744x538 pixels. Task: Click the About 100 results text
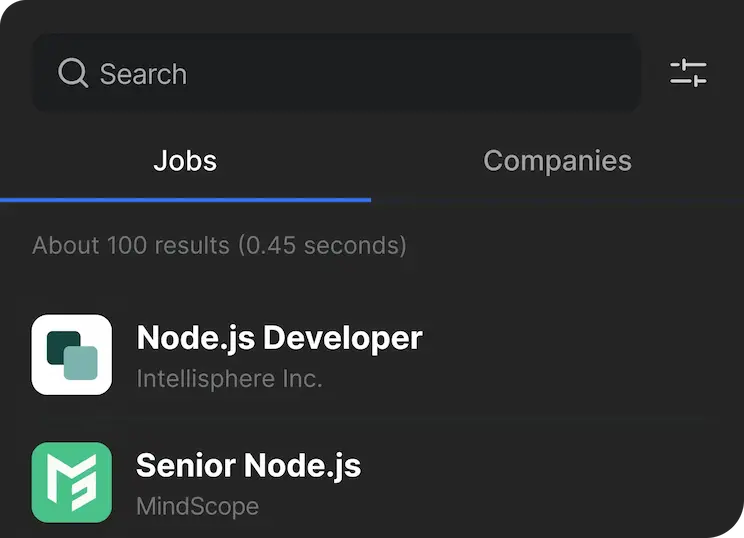click(x=130, y=245)
